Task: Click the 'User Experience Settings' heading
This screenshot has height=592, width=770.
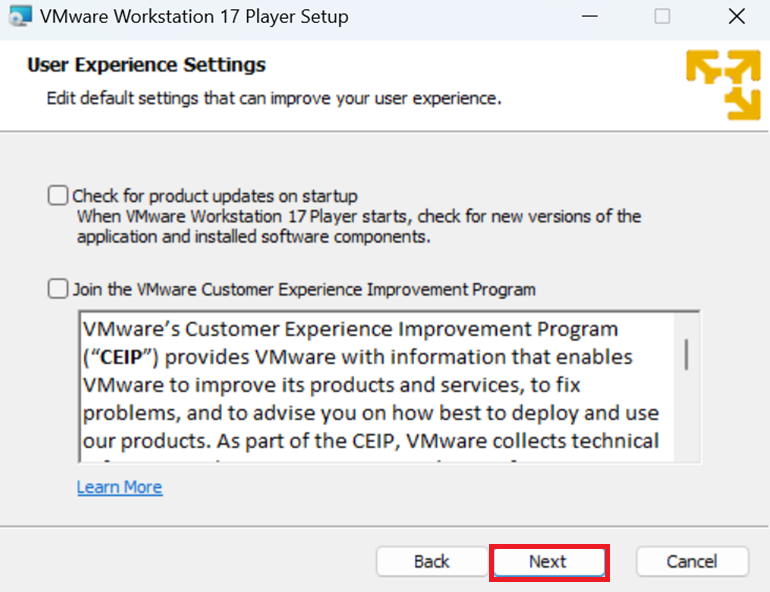Action: 146,65
